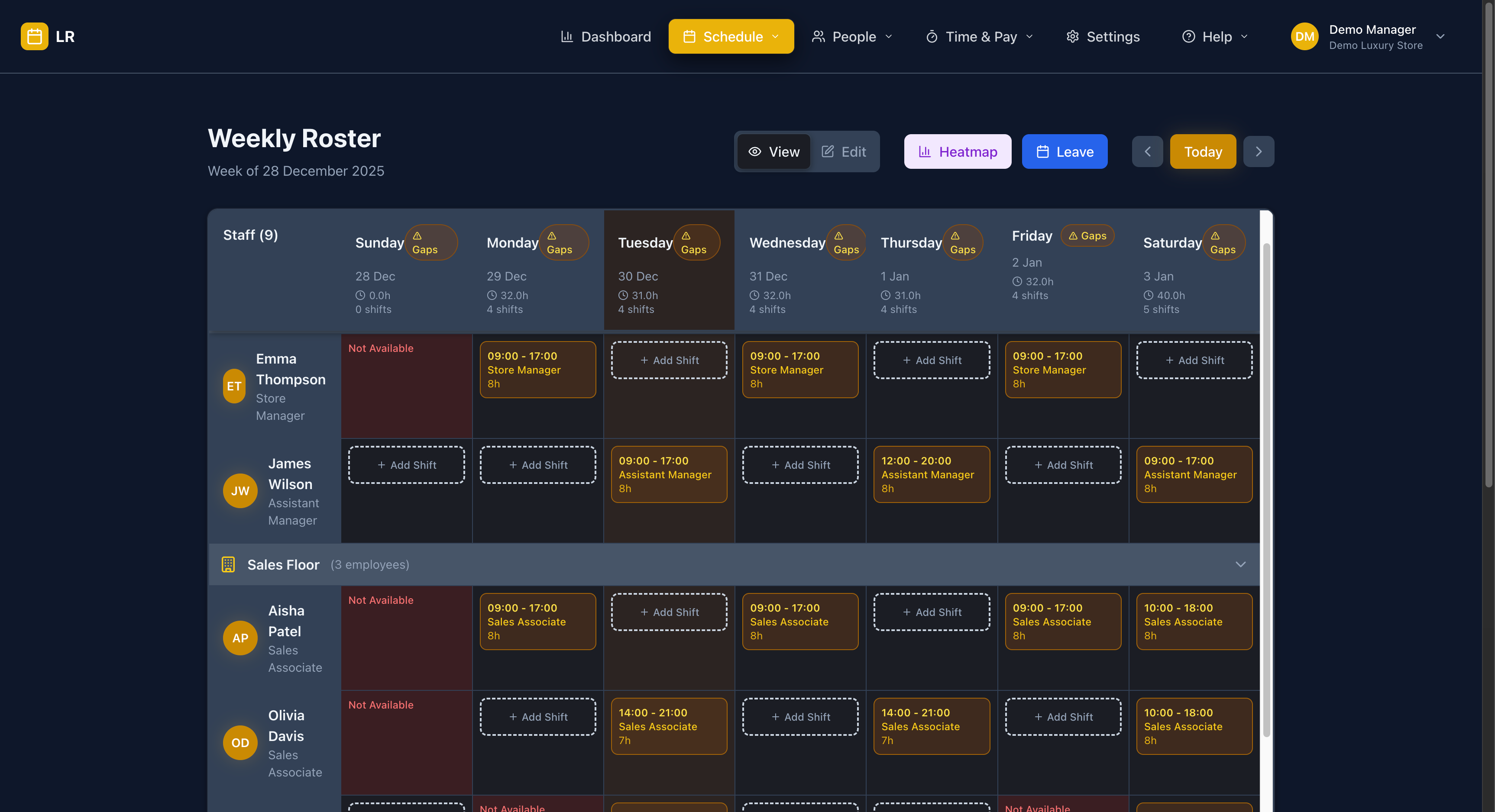This screenshot has width=1495, height=812.
Task: Add a shift for Emma Thompson on Tuesday
Action: [x=669, y=360]
